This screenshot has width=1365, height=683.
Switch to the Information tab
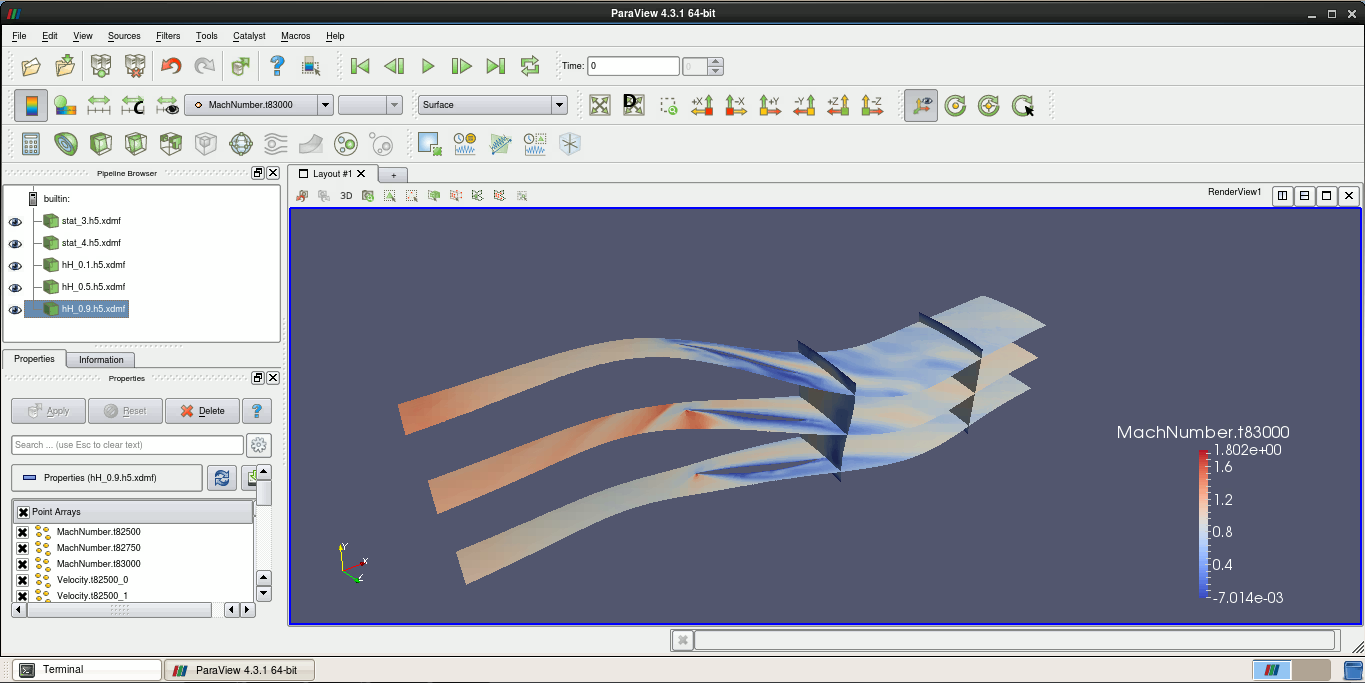pyautogui.click(x=101, y=360)
